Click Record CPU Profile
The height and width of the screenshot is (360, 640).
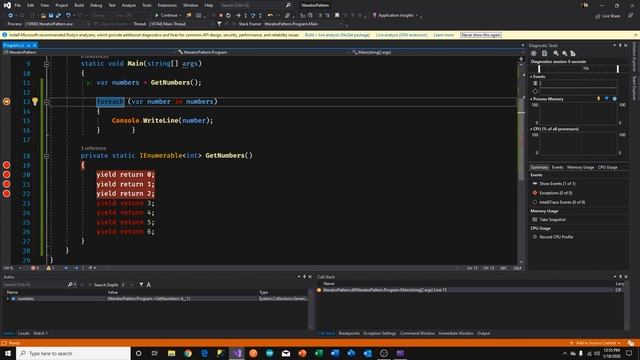click(x=553, y=237)
